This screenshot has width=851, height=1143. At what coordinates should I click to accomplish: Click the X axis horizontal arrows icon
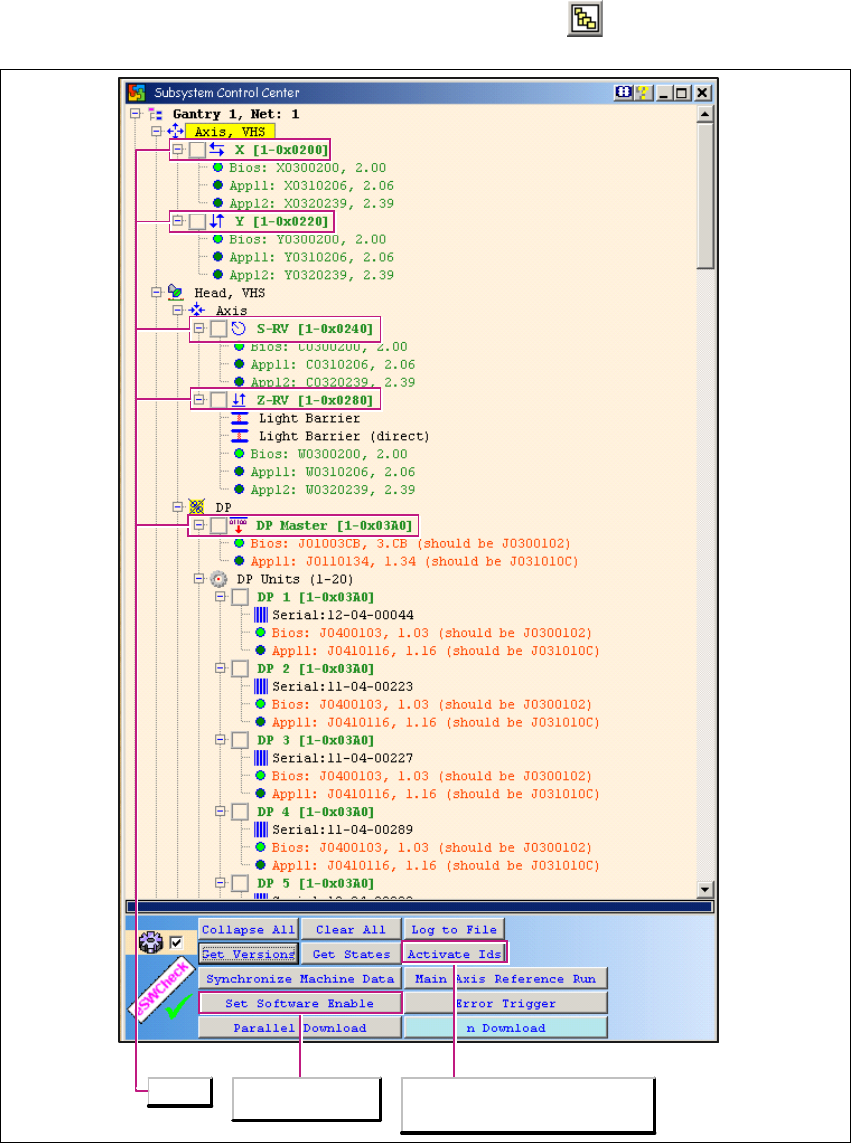[x=216, y=150]
